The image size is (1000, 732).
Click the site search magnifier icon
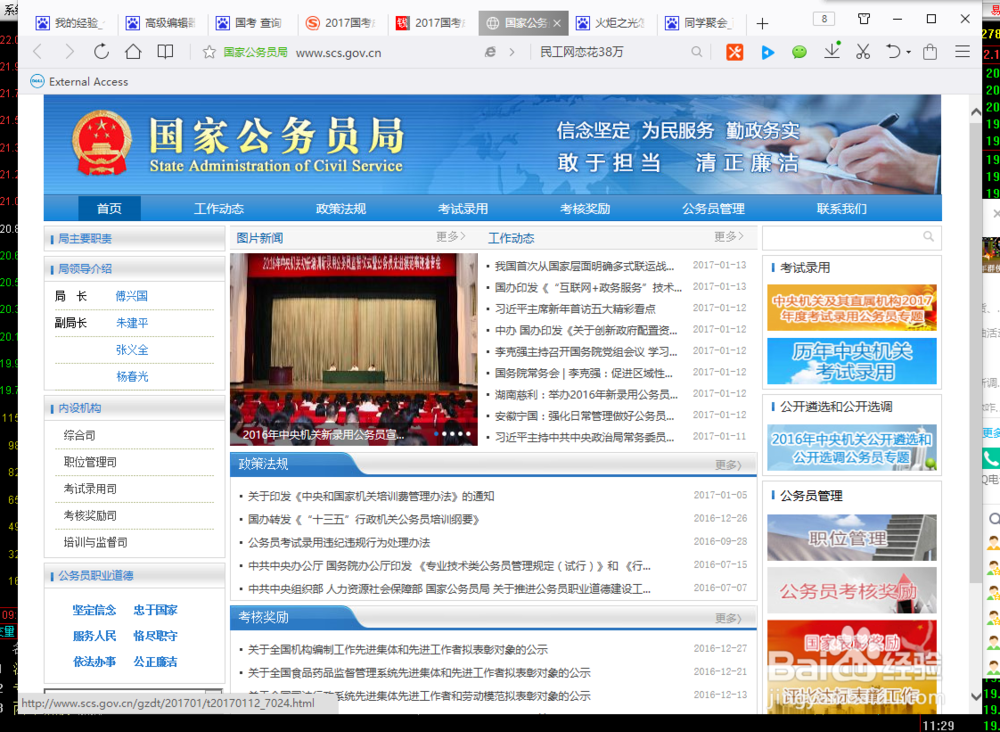click(x=929, y=237)
